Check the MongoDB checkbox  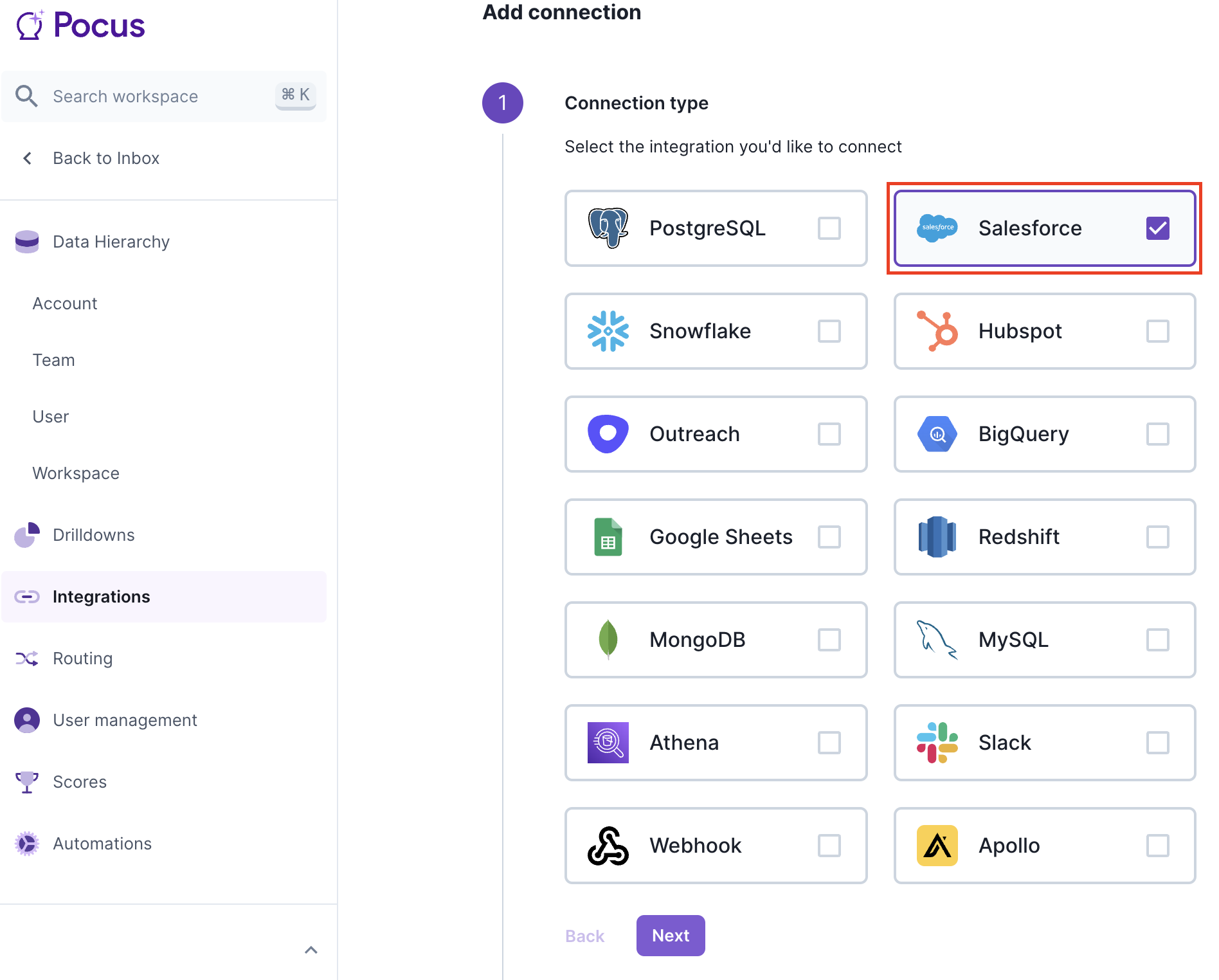829,640
